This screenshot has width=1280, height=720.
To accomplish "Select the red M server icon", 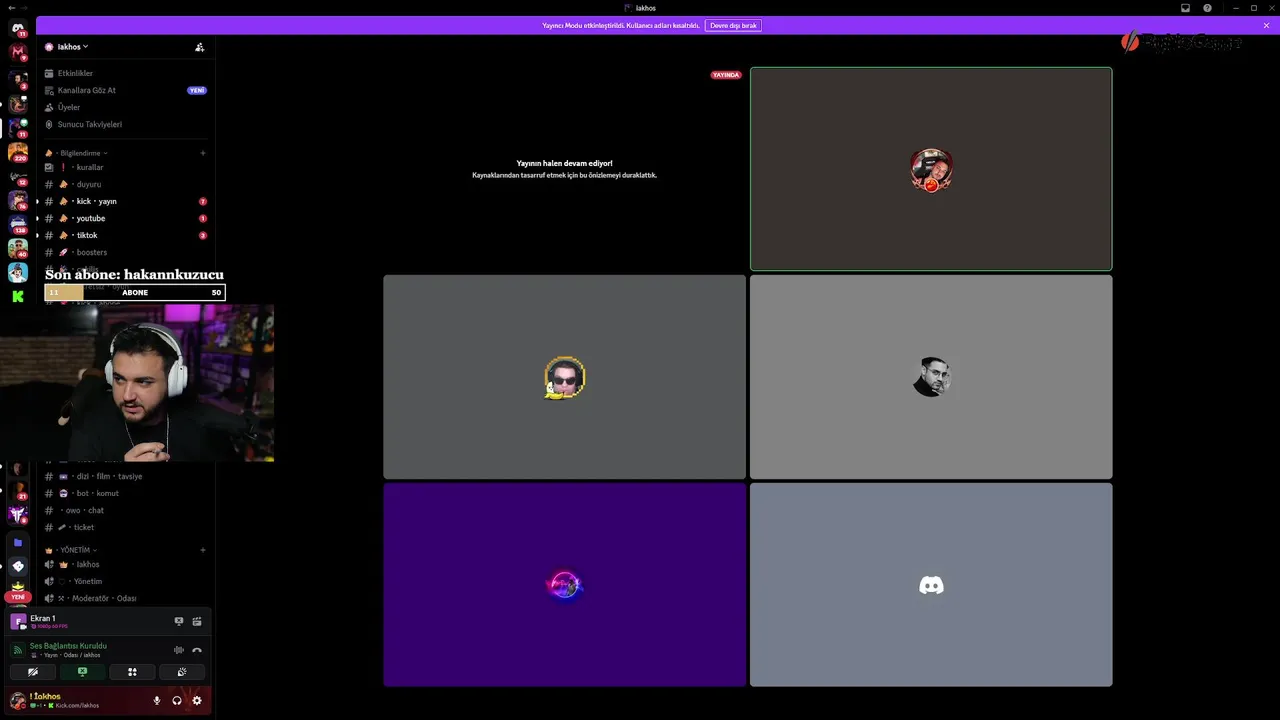I will pos(18,52).
